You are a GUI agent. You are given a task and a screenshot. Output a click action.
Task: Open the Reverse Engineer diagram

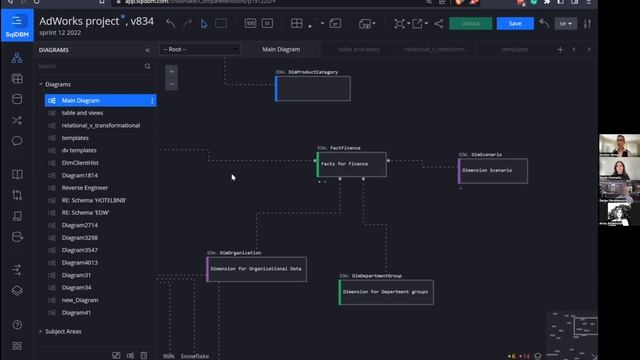click(85, 188)
